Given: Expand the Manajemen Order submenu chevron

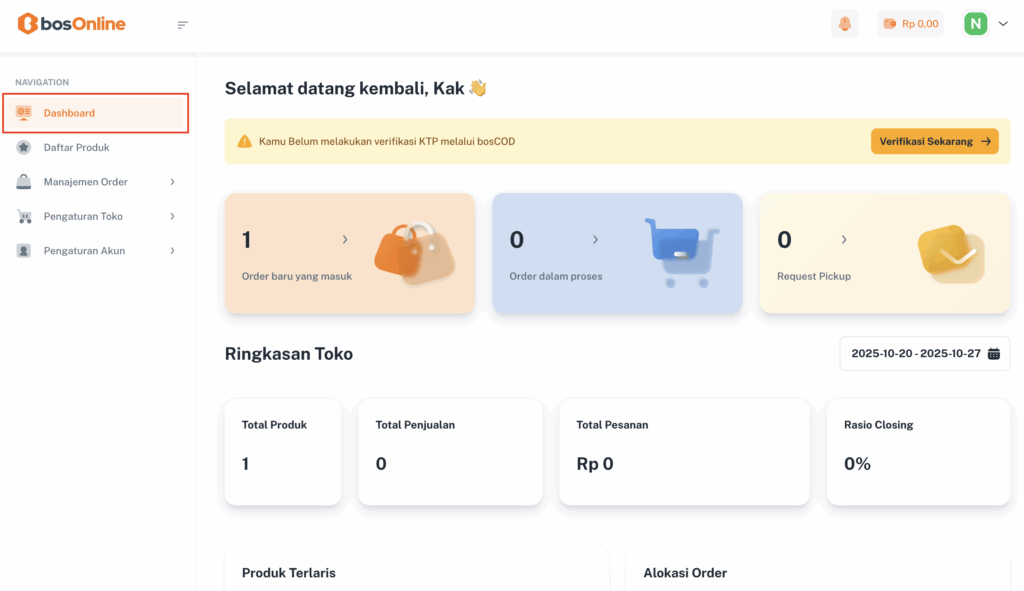Looking at the screenshot, I should click(x=172, y=182).
